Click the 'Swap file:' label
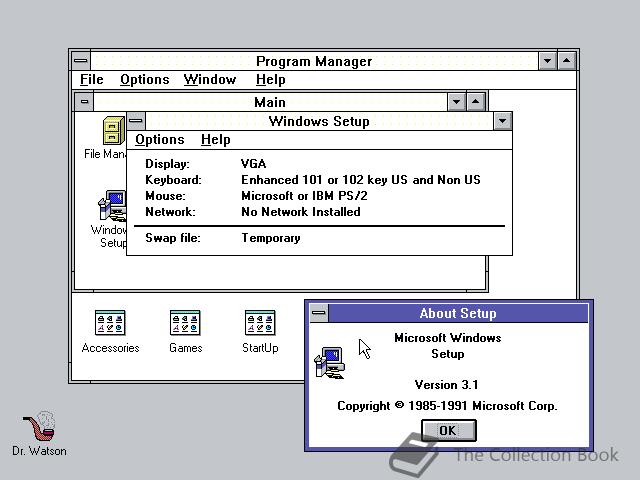The width and height of the screenshot is (640, 480). [173, 238]
